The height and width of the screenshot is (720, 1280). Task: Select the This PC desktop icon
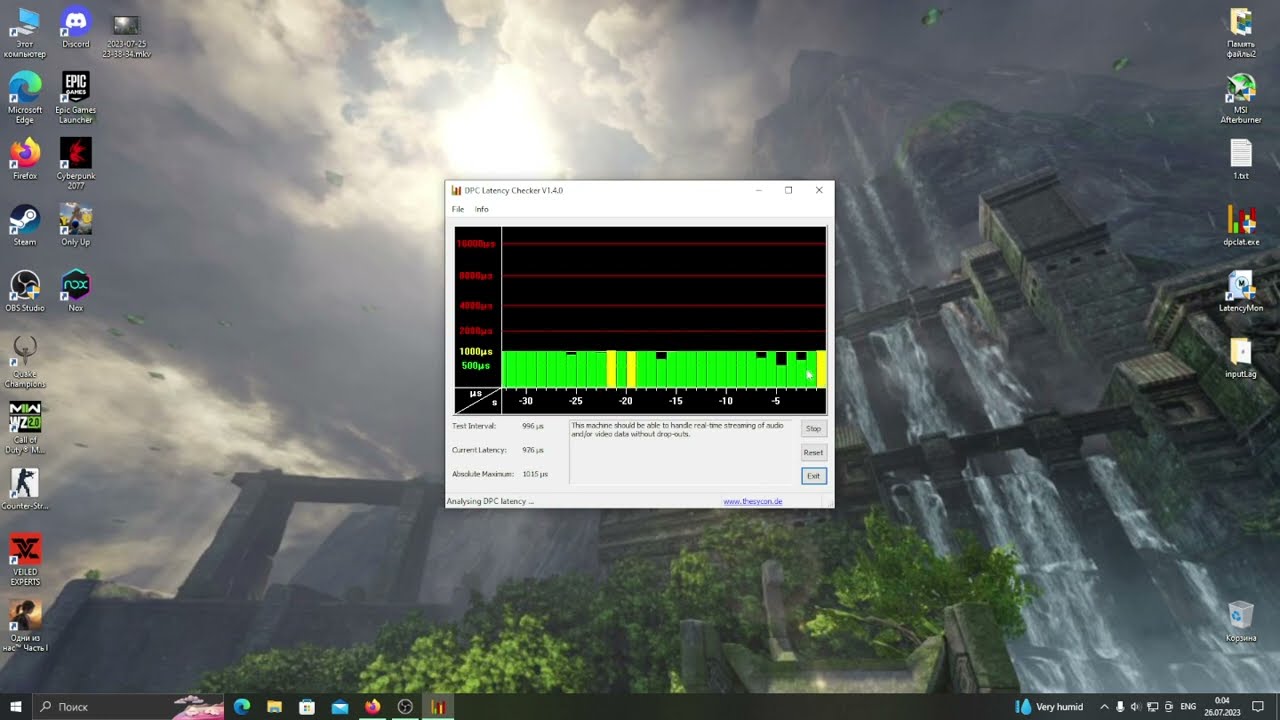coord(25,35)
